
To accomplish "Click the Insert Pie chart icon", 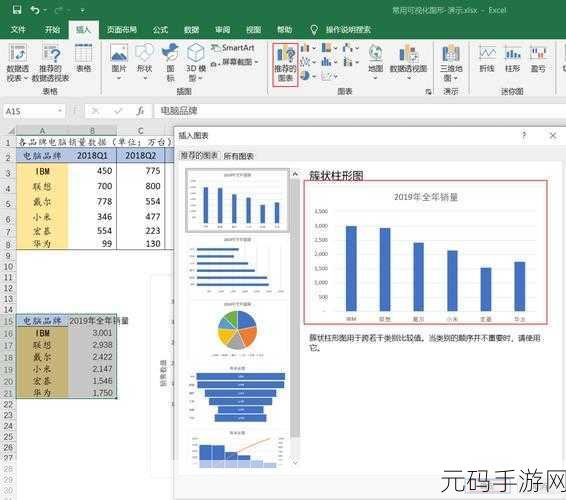I will tap(305, 76).
